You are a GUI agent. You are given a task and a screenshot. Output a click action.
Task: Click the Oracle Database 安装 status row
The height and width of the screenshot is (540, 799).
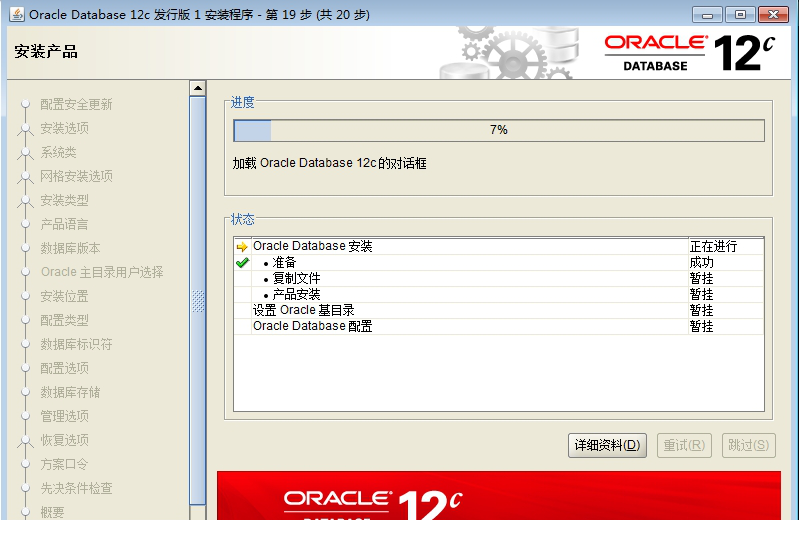[x=498, y=247]
